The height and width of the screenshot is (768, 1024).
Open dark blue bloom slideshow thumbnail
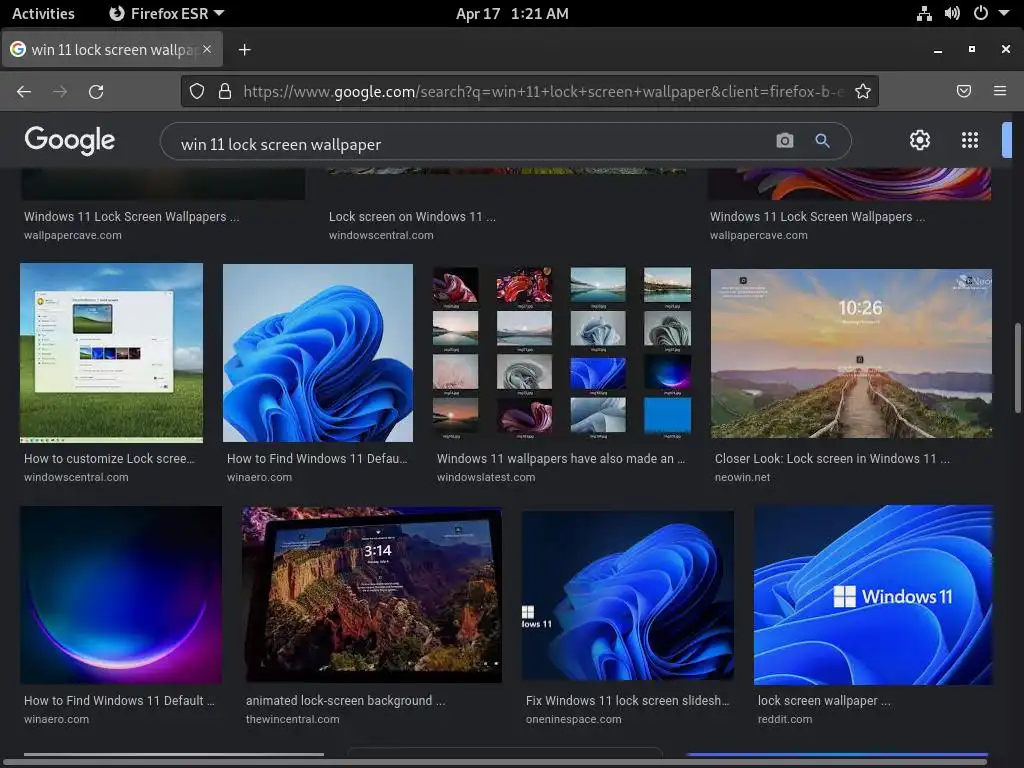tap(628, 595)
